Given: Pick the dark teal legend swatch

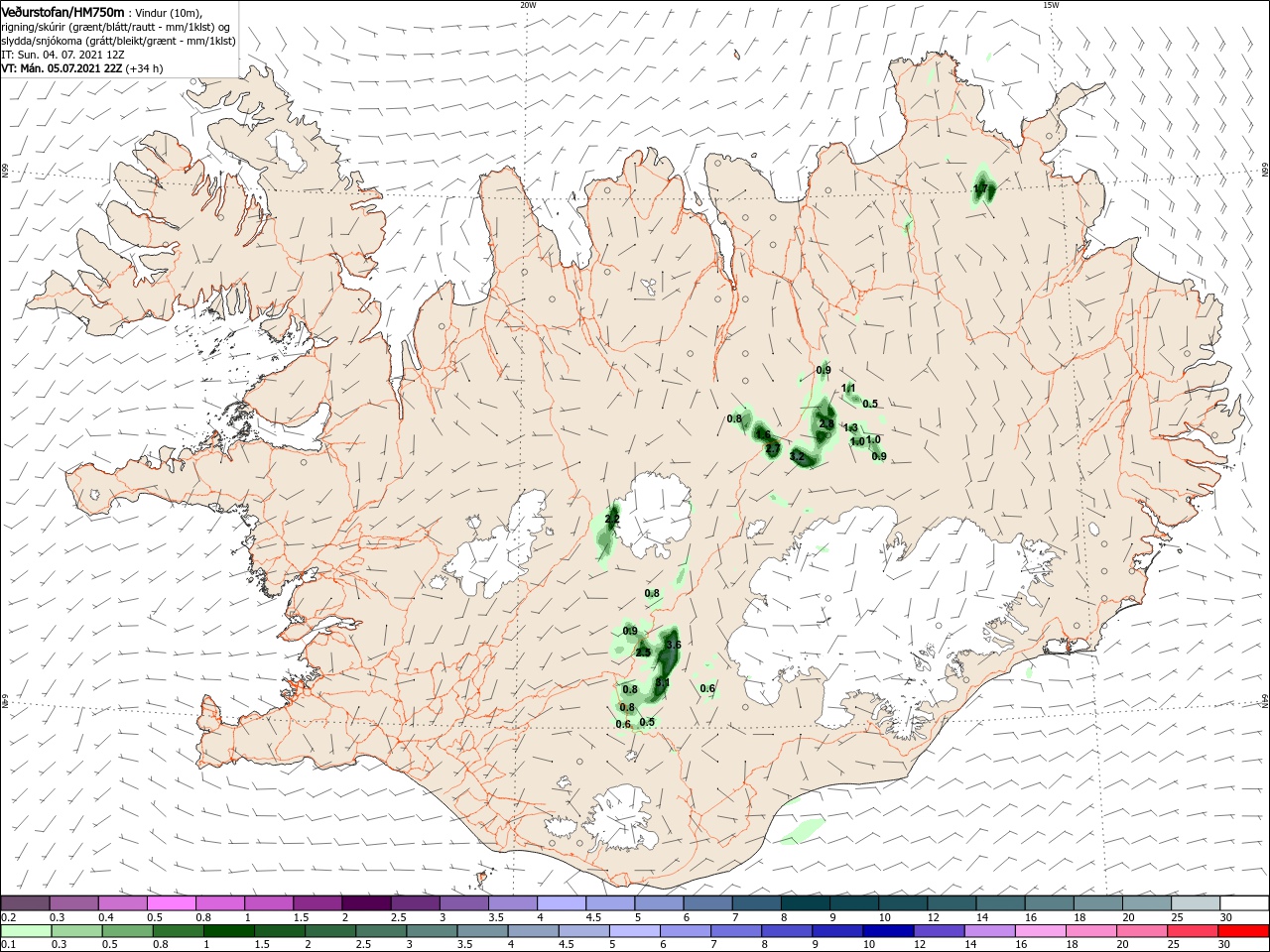Looking at the screenshot, I should [806, 903].
